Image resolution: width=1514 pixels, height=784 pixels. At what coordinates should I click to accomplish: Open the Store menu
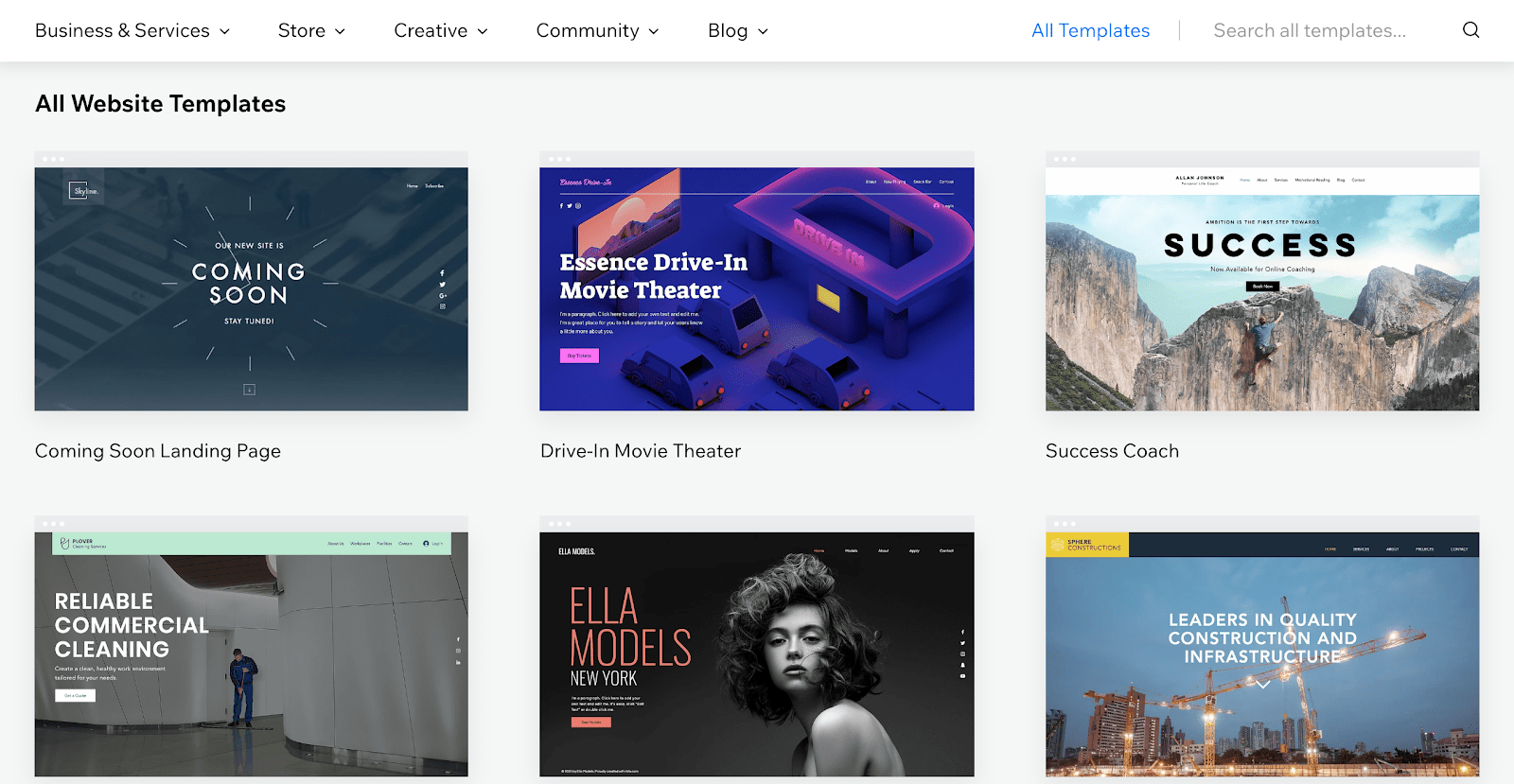311,30
